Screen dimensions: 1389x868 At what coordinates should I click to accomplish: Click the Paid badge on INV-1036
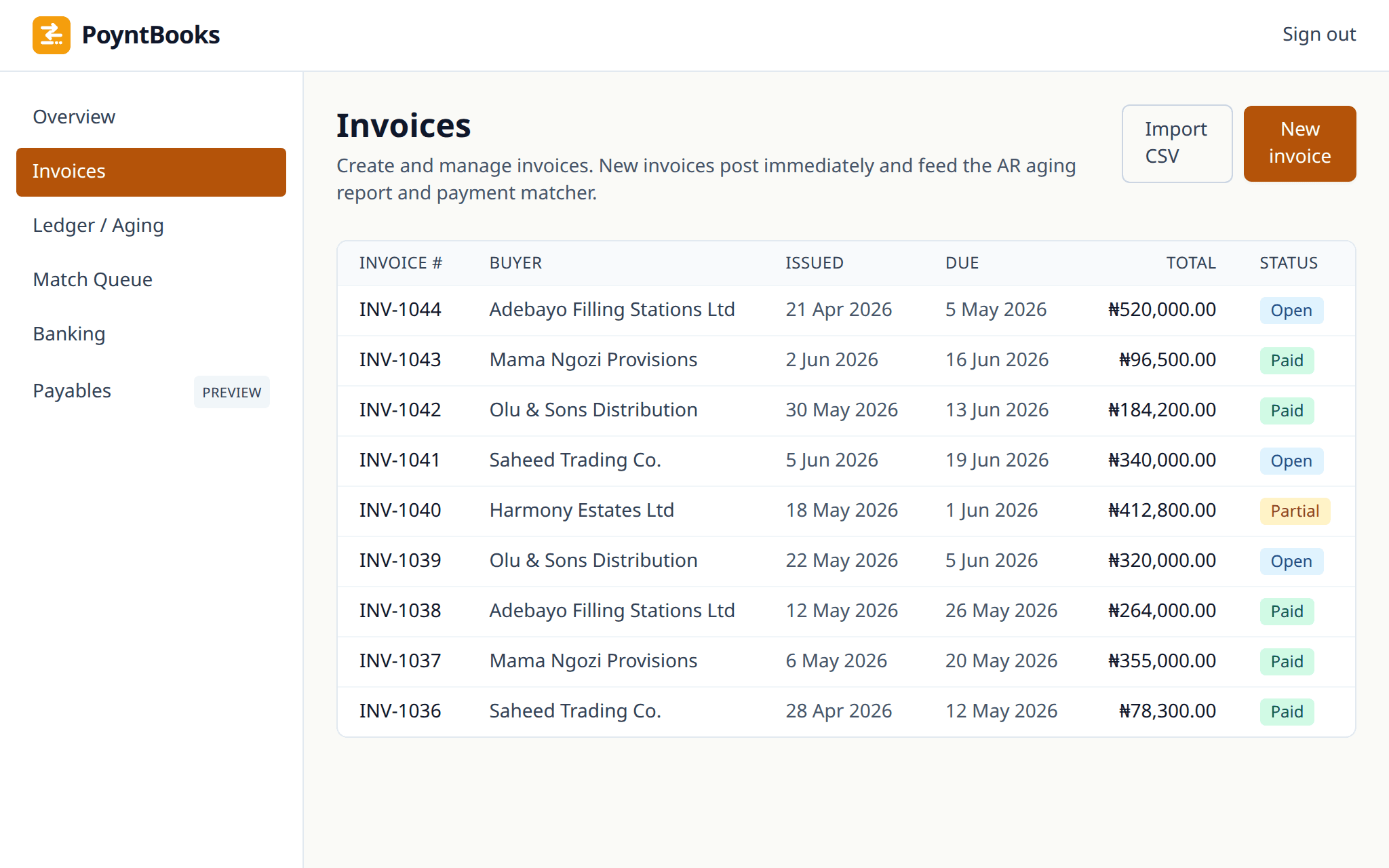click(x=1287, y=712)
